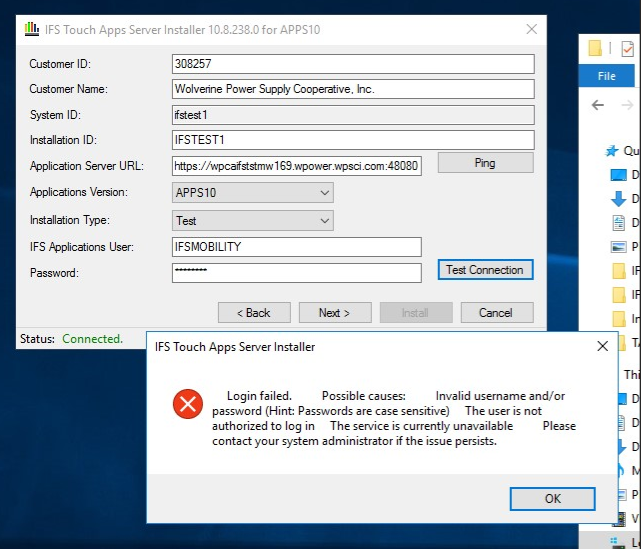Screen dimensions: 641x549
Task: Open the Desktop icon under Quick access
Action: [x=619, y=175]
